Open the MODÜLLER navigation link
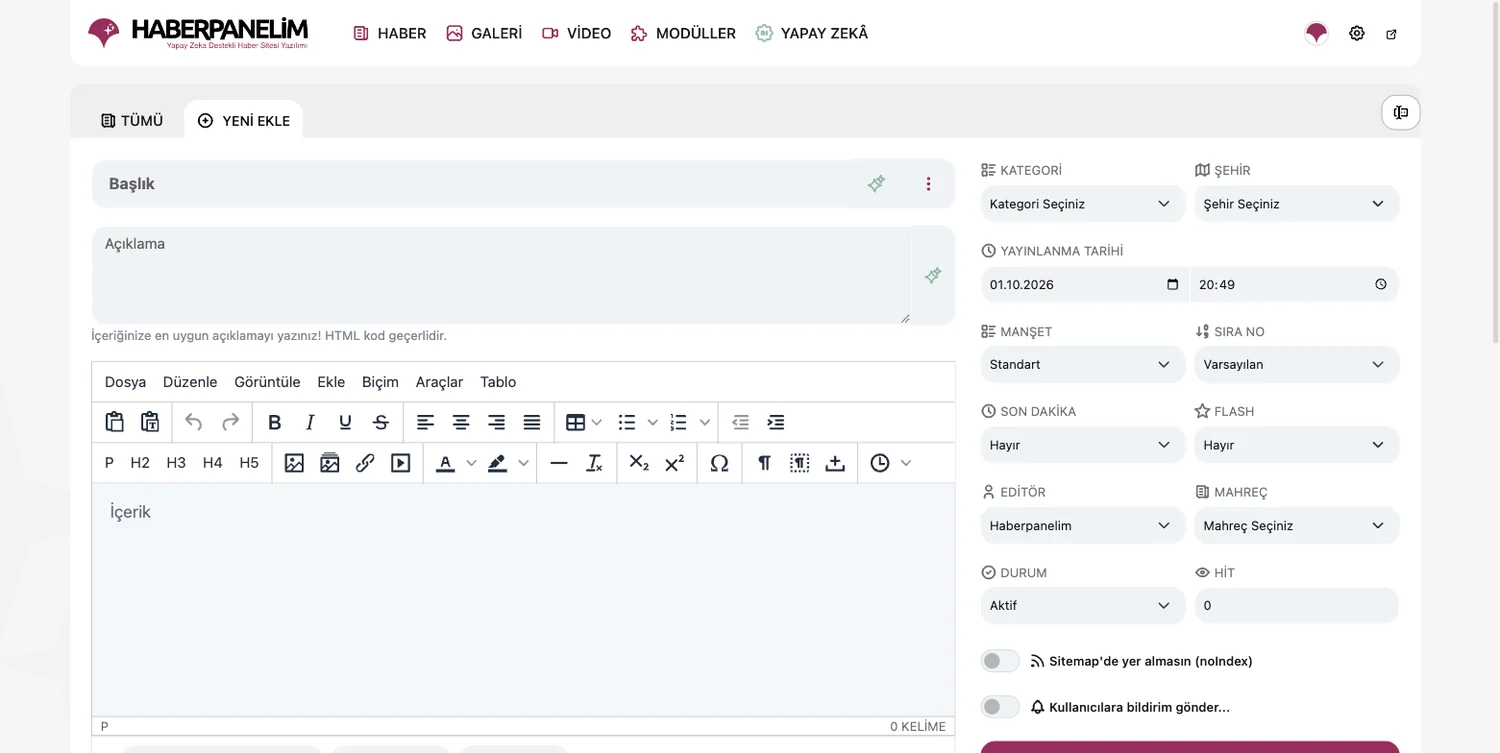Screen dimensions: 1500x753 (683, 33)
